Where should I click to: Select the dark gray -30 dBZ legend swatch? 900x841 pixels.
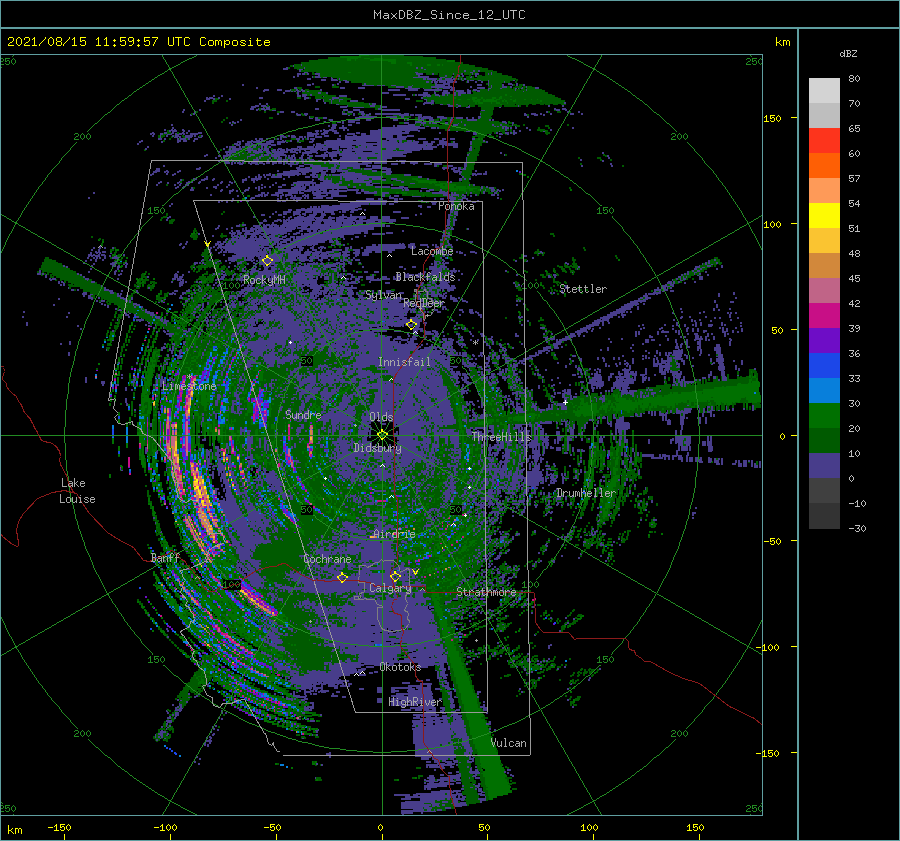tap(824, 516)
